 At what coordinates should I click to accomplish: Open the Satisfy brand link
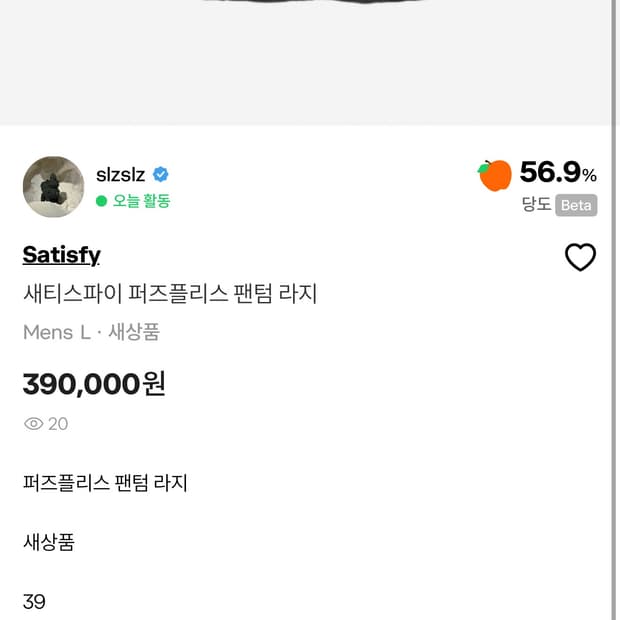pyautogui.click(x=61, y=255)
